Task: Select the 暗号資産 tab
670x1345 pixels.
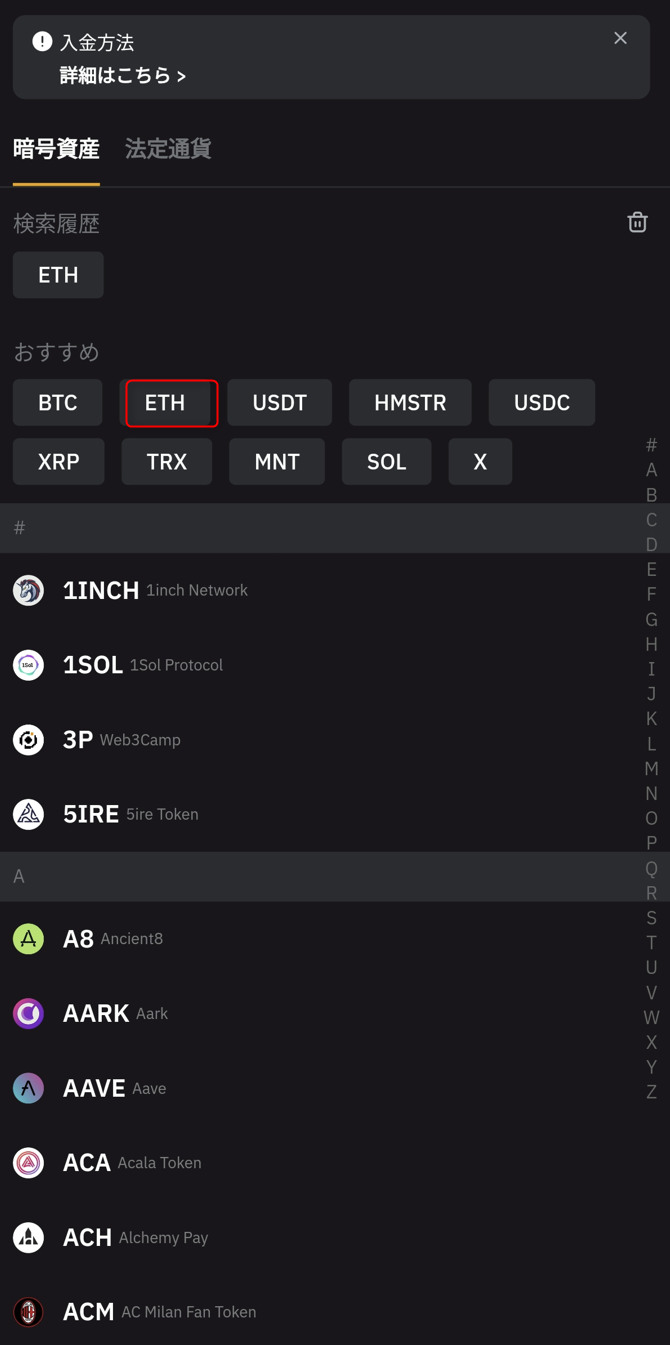Action: click(x=56, y=149)
